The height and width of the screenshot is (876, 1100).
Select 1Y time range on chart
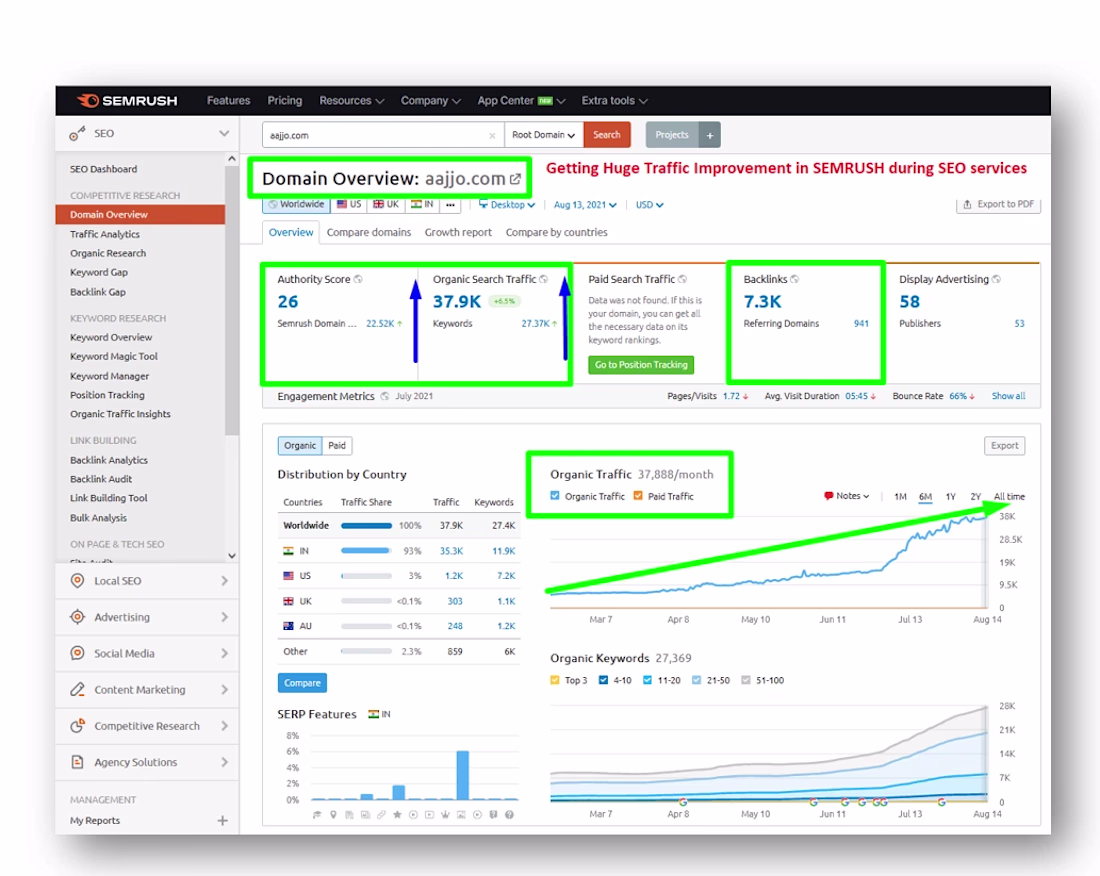[x=951, y=497]
